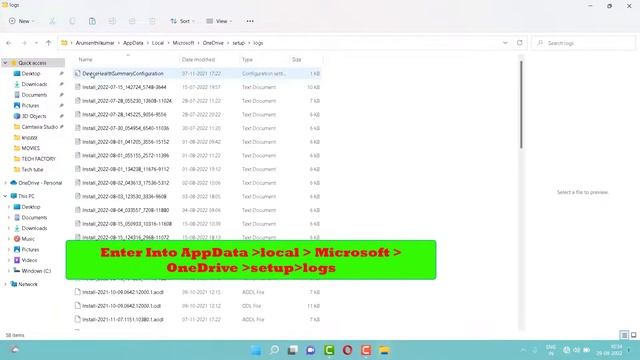Click the Share toolbar icon
Viewport: 640px width, 360px height.
tap(132, 21)
